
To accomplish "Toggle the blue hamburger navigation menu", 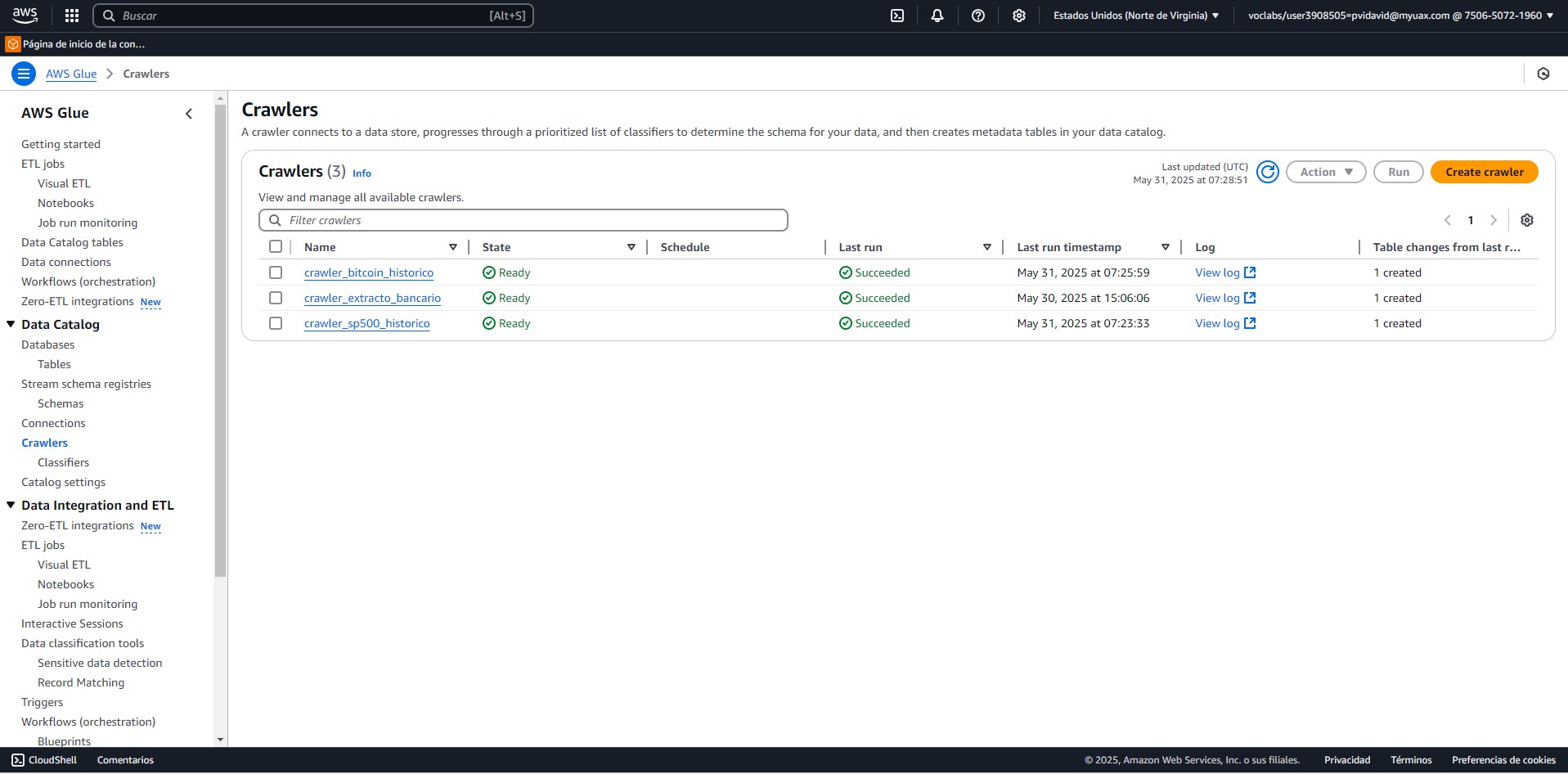I will click(24, 74).
